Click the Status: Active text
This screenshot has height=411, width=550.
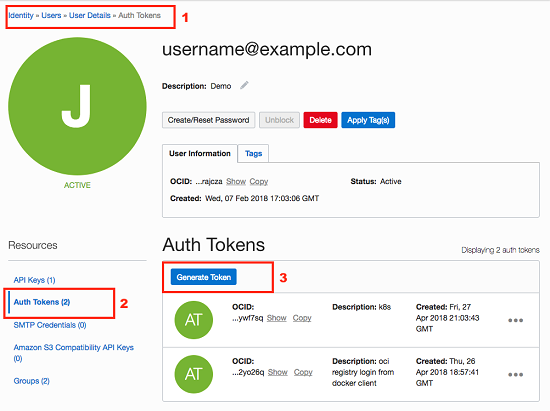click(376, 181)
